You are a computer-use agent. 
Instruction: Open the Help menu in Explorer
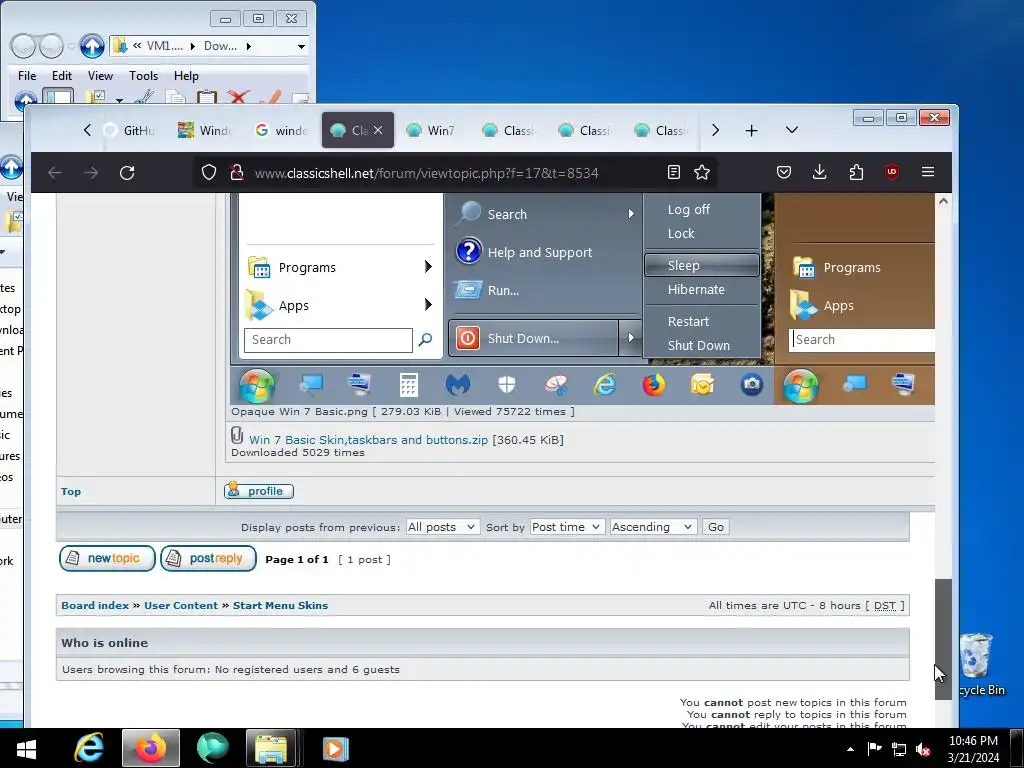[186, 76]
